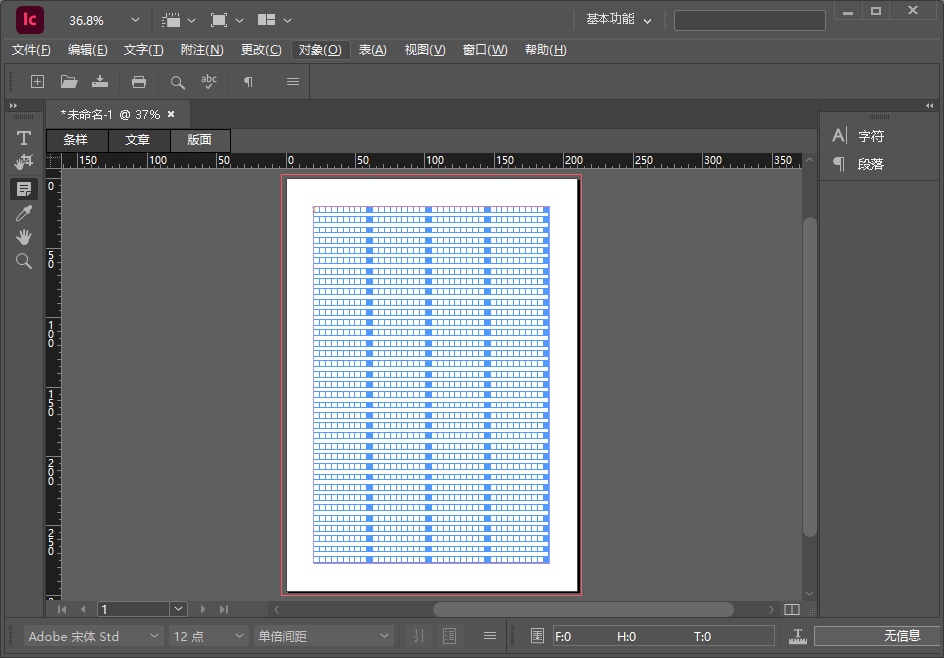Run spell check with abc icon
944x658 pixels.
pos(209,82)
